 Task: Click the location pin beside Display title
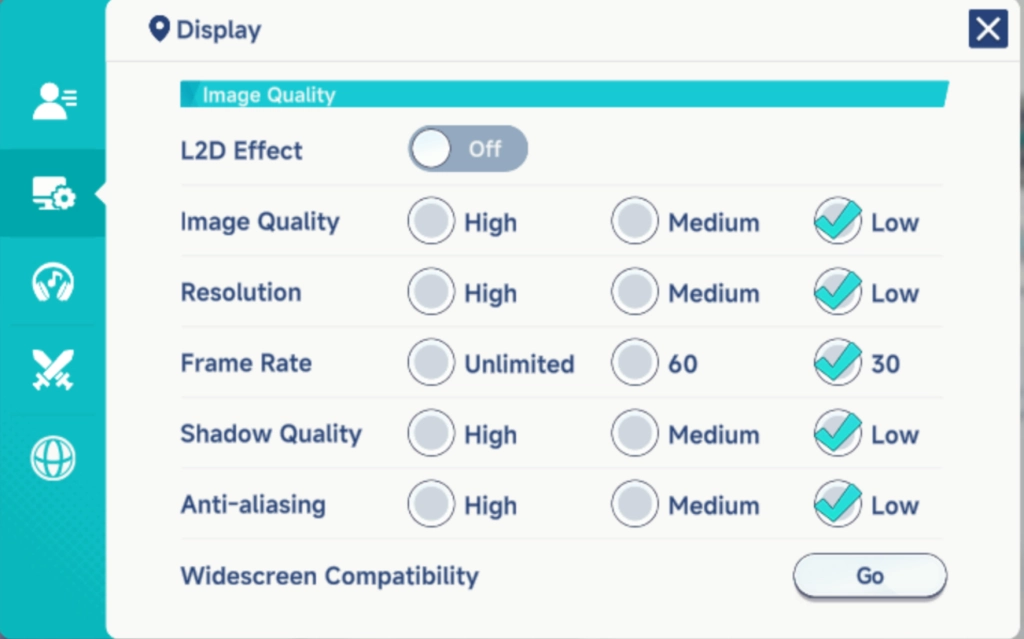click(159, 29)
